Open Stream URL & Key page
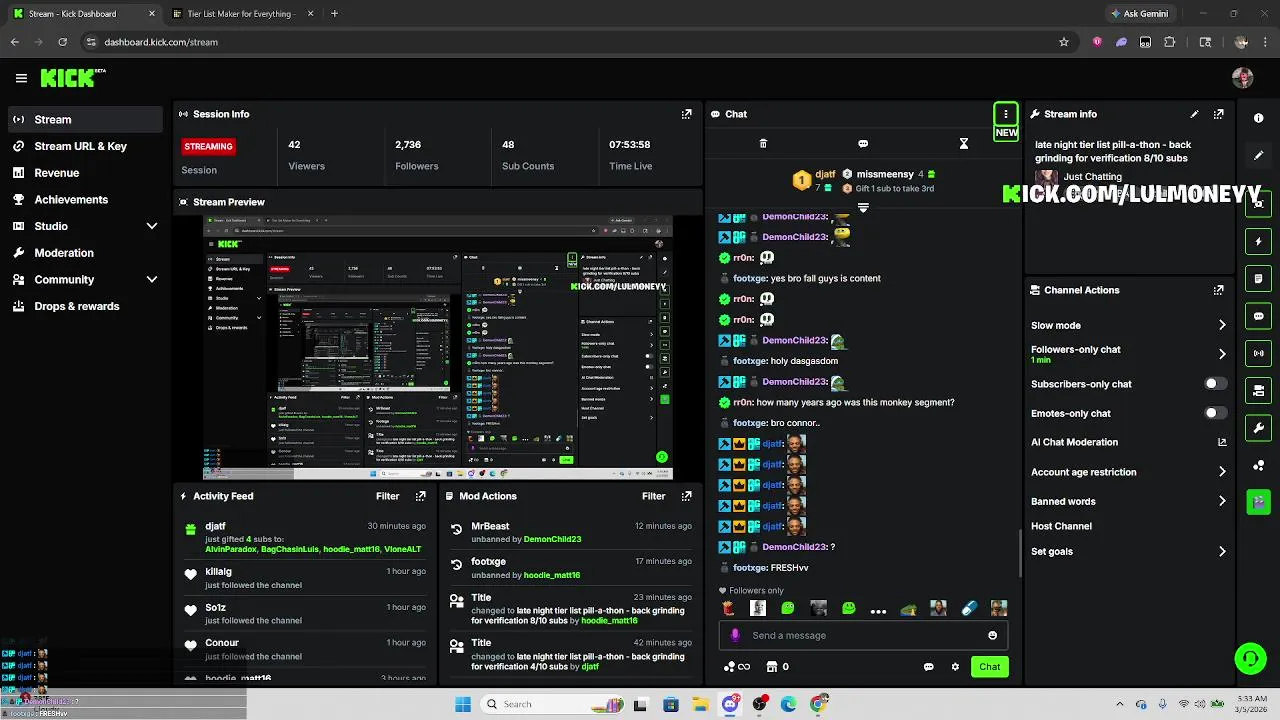This screenshot has height=720, width=1280. pyautogui.click(x=85, y=146)
